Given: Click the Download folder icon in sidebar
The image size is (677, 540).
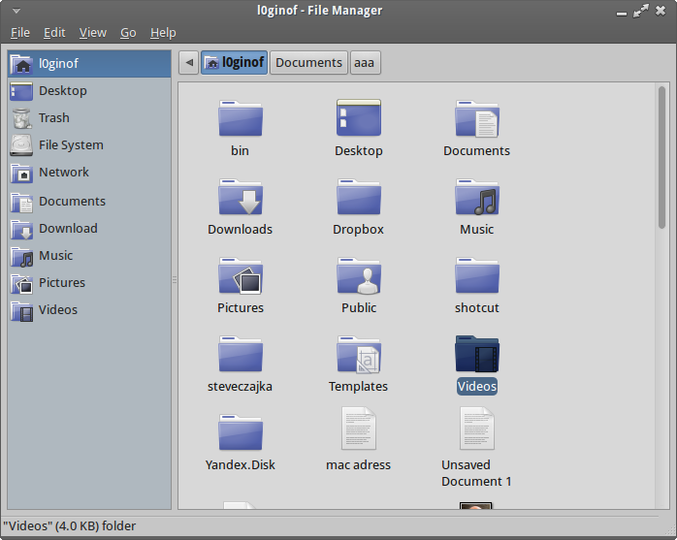Looking at the screenshot, I should (22, 229).
